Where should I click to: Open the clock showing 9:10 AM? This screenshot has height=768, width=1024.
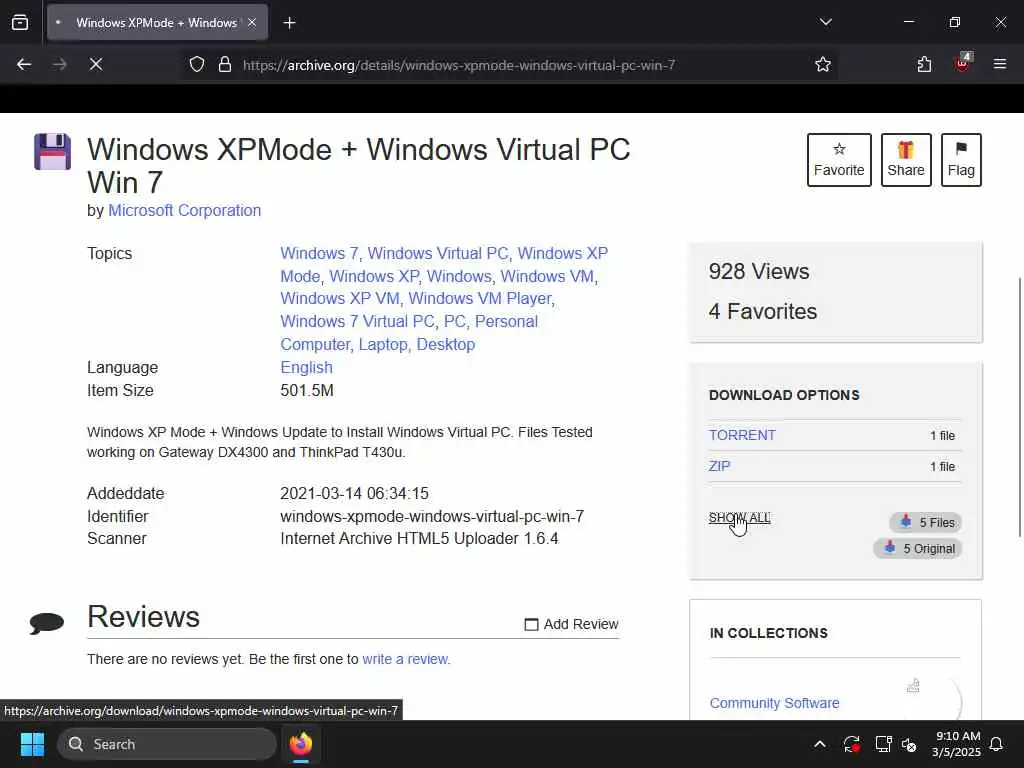[x=956, y=744]
